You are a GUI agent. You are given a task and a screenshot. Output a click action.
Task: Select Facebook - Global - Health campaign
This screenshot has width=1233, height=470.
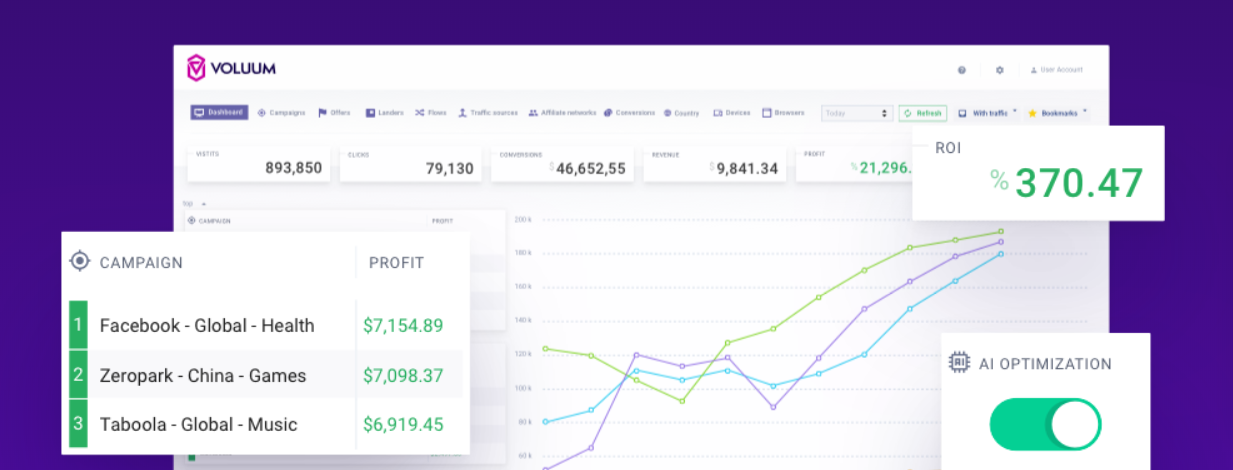207,325
